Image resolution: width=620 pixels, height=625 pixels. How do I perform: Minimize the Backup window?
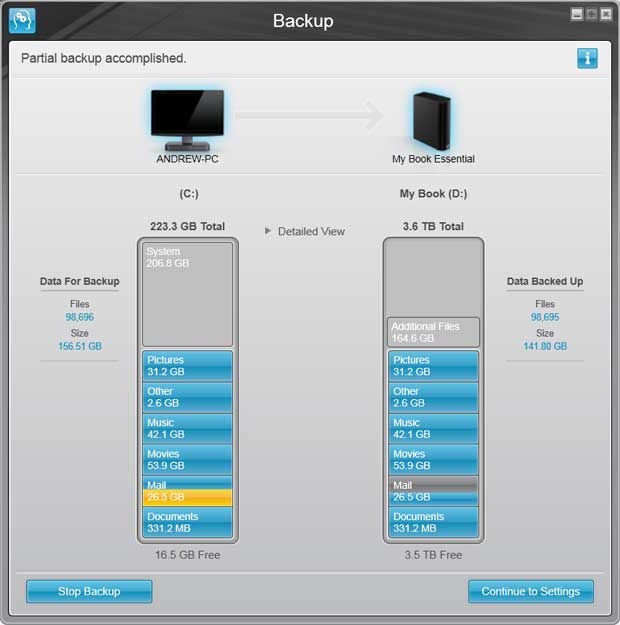(x=577, y=14)
